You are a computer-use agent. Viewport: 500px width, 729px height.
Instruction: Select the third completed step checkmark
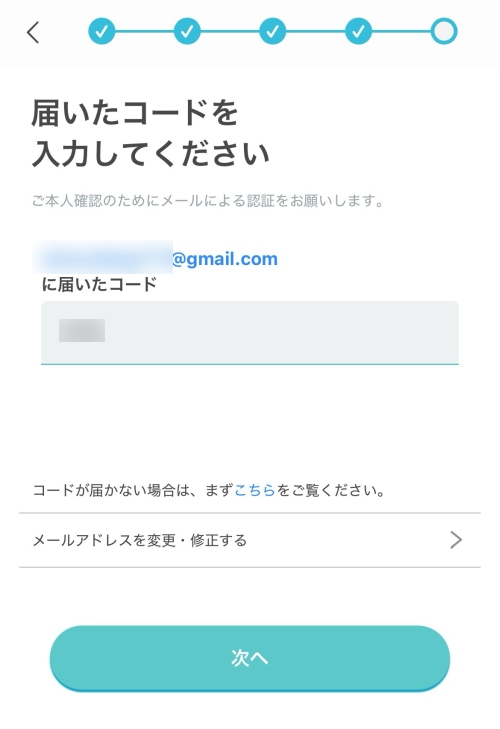point(273,31)
